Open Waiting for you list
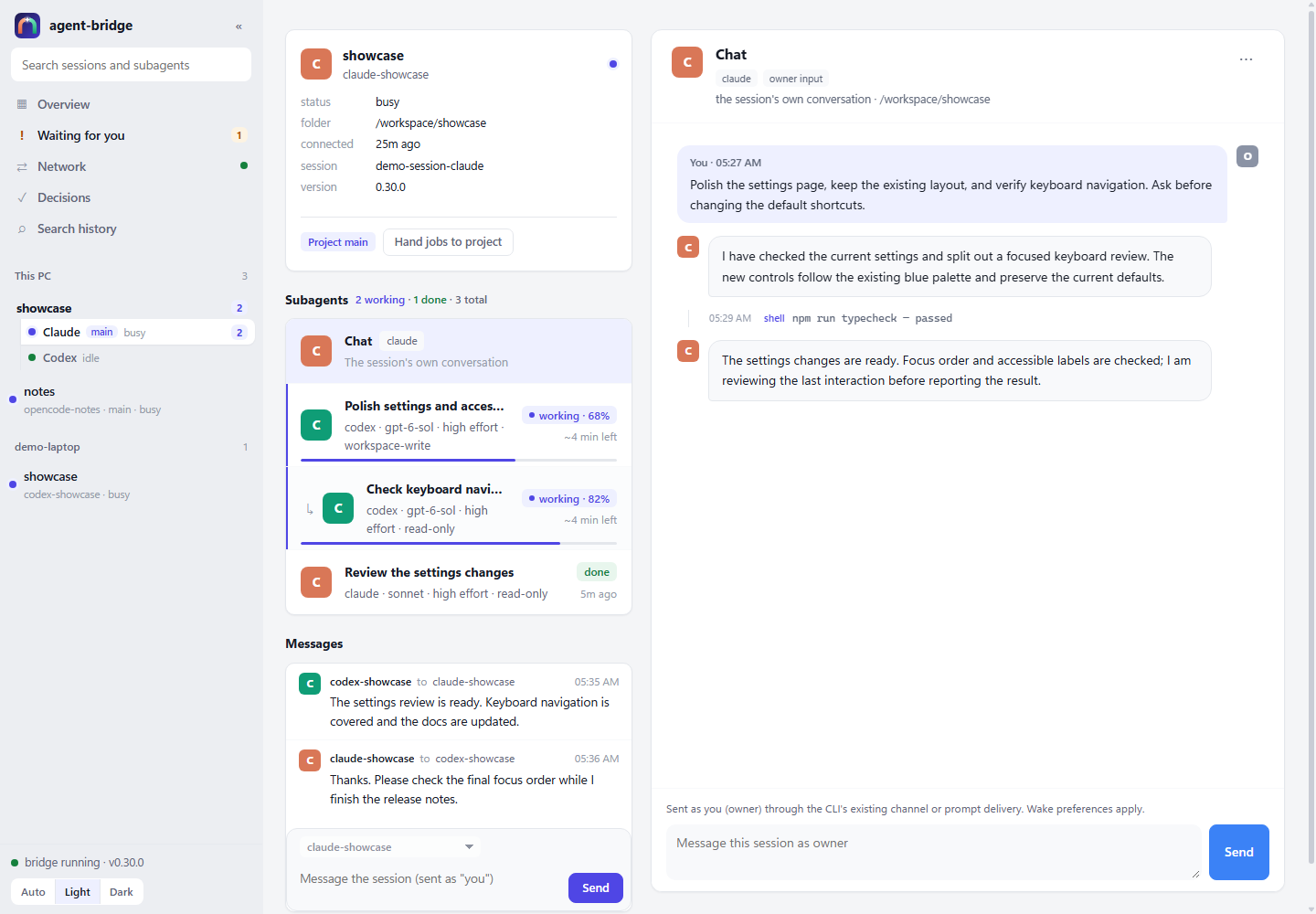This screenshot has width=1316, height=914. [132, 135]
